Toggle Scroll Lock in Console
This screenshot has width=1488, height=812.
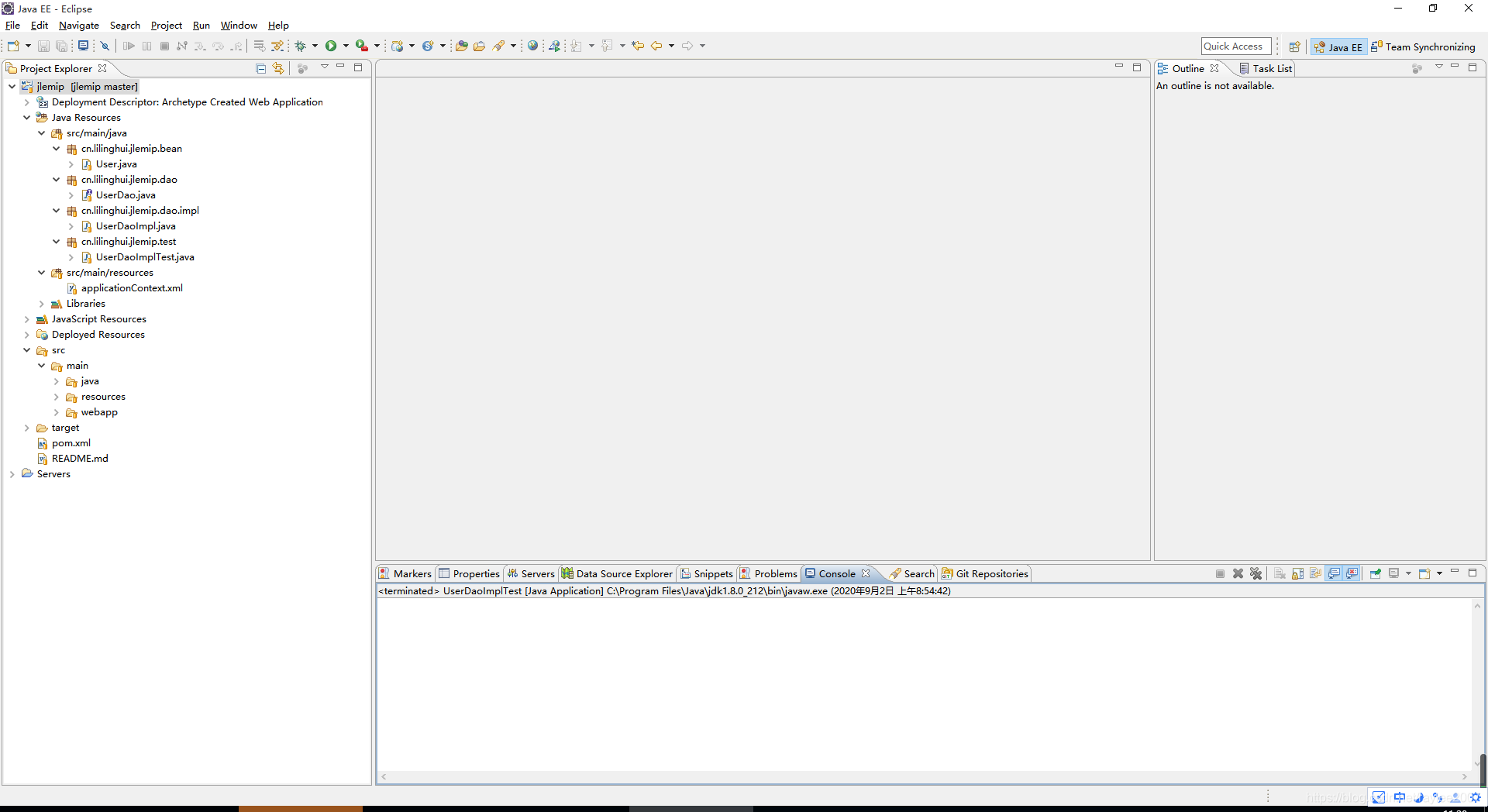click(1297, 573)
